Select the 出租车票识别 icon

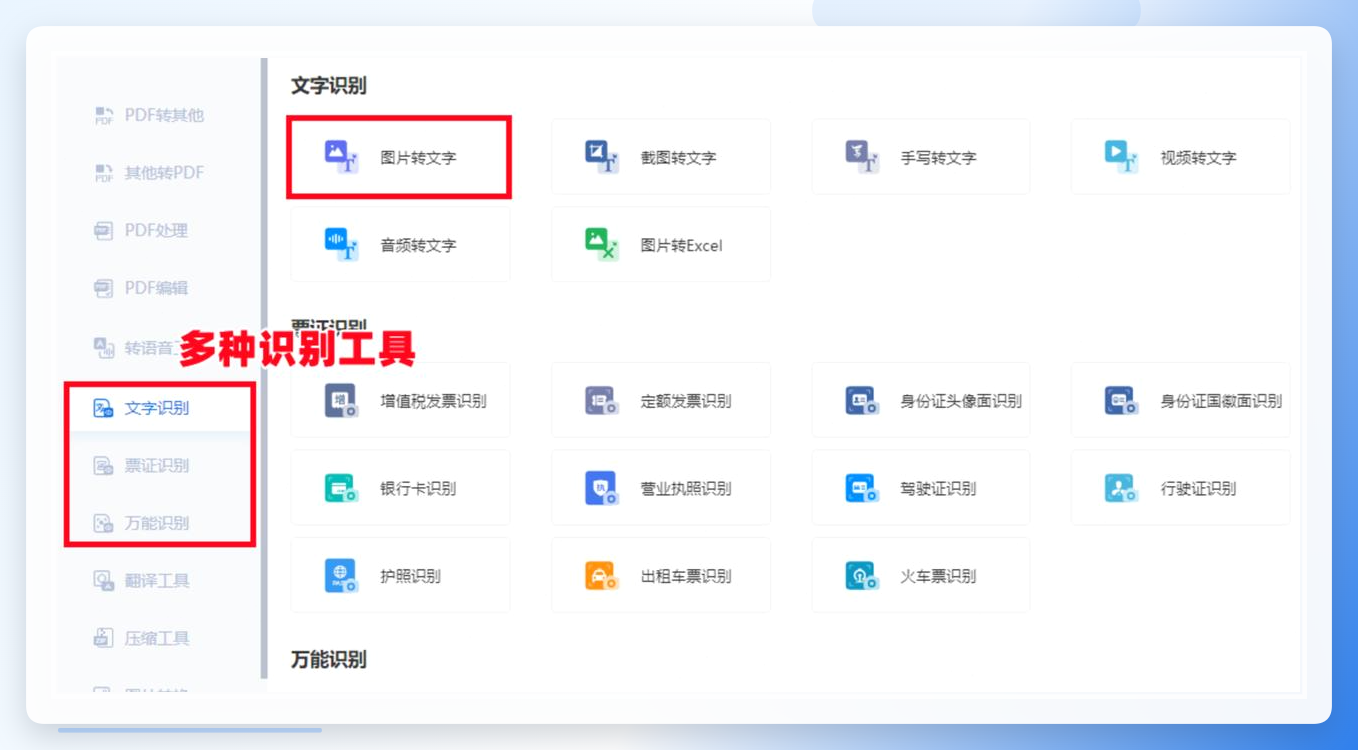click(x=602, y=576)
